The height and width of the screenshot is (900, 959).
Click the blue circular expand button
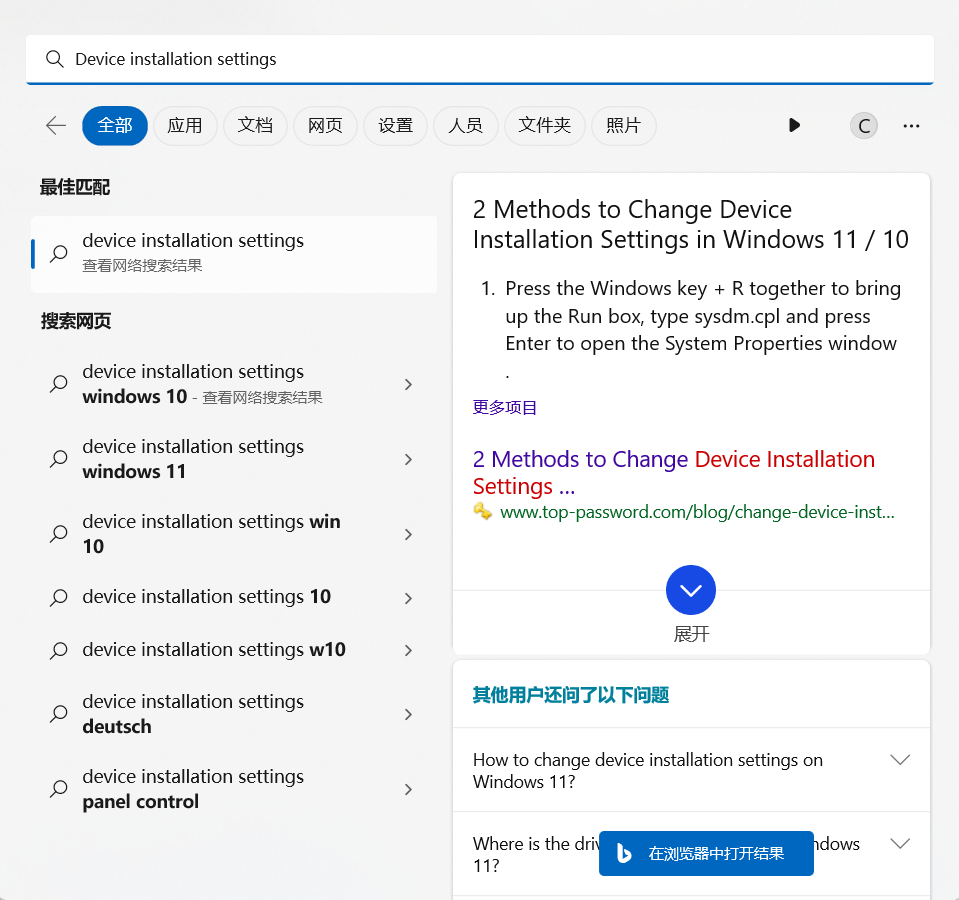(691, 590)
